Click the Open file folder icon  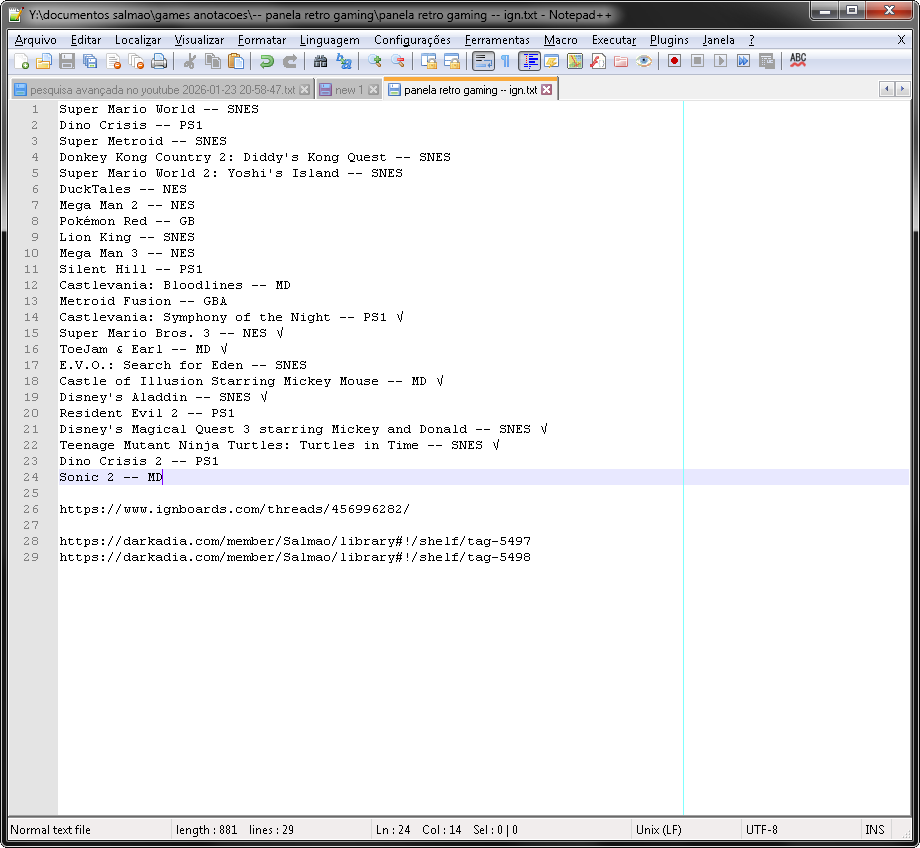(x=44, y=61)
